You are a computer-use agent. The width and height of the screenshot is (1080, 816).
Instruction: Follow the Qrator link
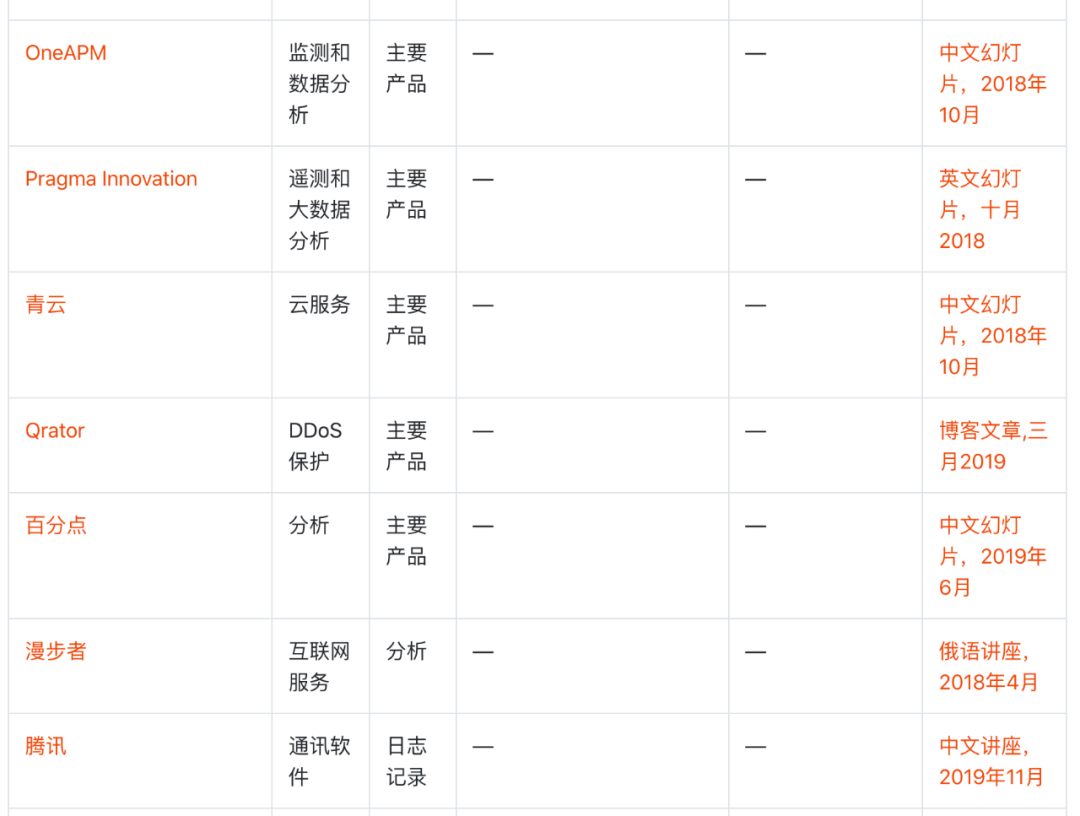tap(55, 431)
